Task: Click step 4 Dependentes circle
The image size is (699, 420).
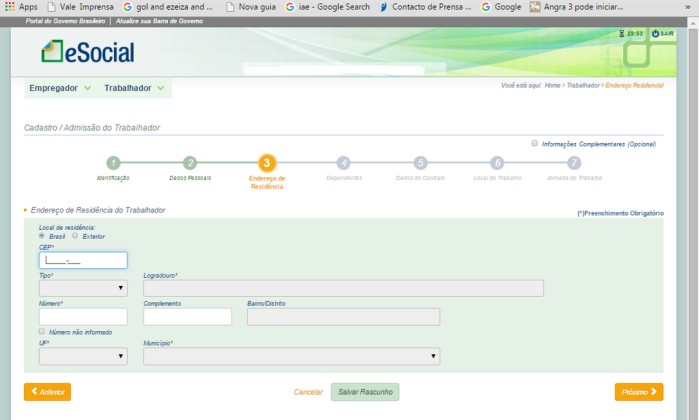Action: [x=343, y=163]
